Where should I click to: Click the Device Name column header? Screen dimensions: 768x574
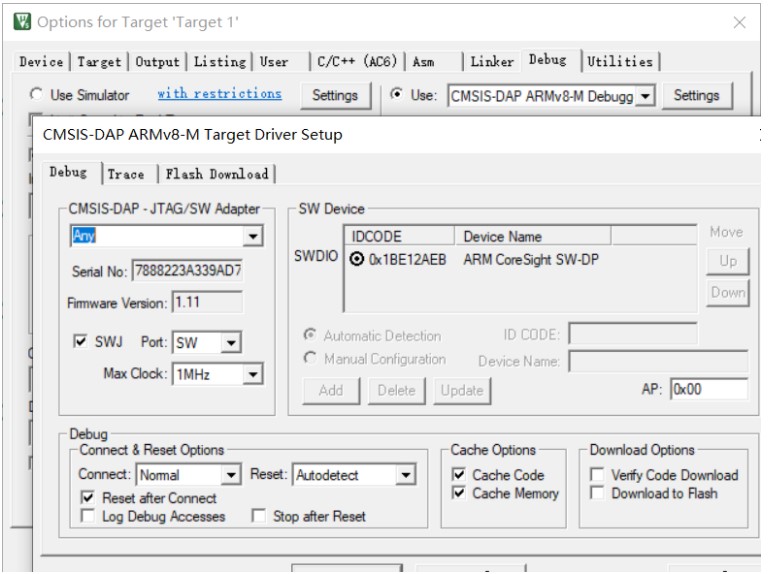(532, 237)
